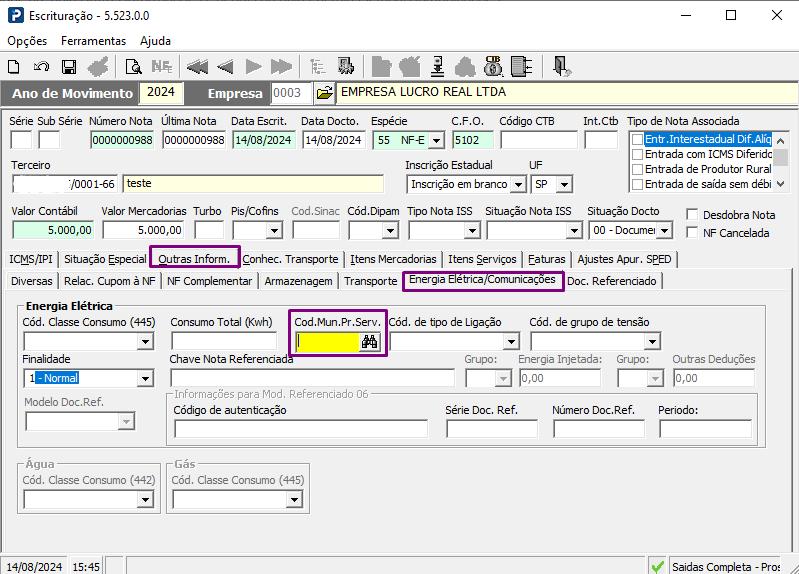Open the Empresa folder lookup icon
The height and width of the screenshot is (574, 799).
coord(324,93)
